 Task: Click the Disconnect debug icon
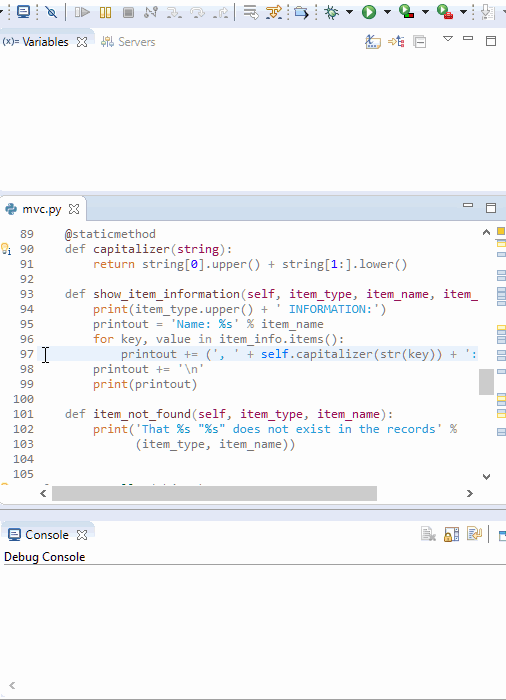pos(151,12)
